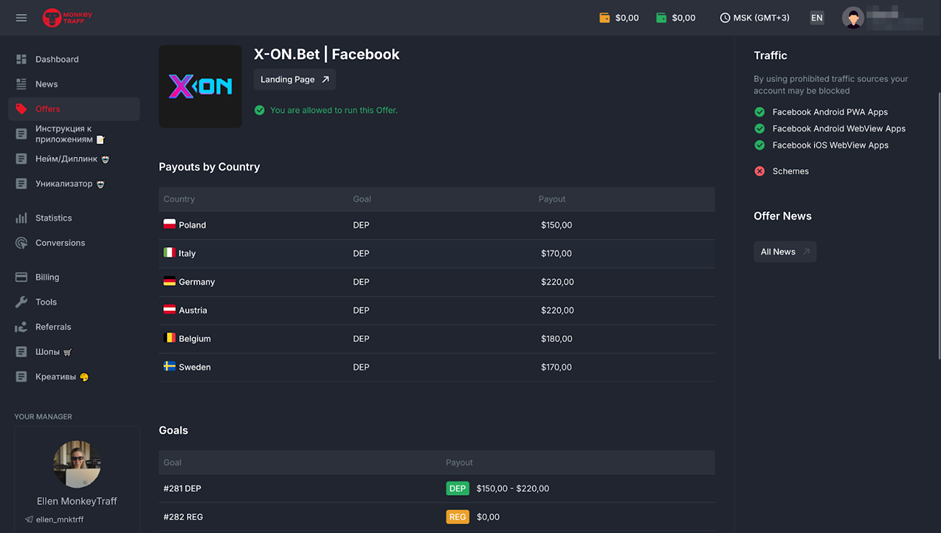Open Нейм/Диплинк in the sidebar
941x533 pixels.
click(x=74, y=159)
